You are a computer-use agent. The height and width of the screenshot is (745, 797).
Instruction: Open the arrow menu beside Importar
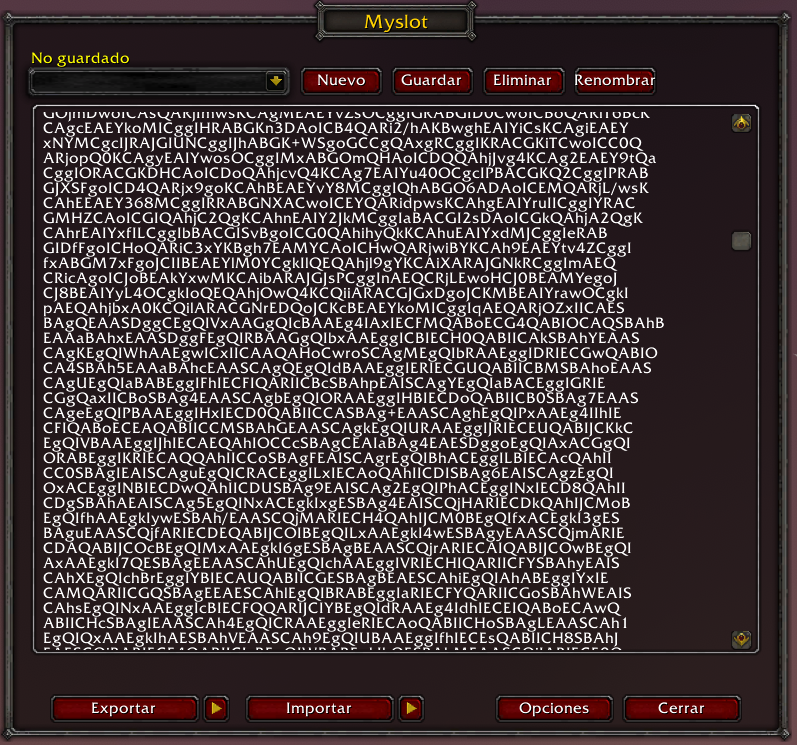pyautogui.click(x=410, y=708)
